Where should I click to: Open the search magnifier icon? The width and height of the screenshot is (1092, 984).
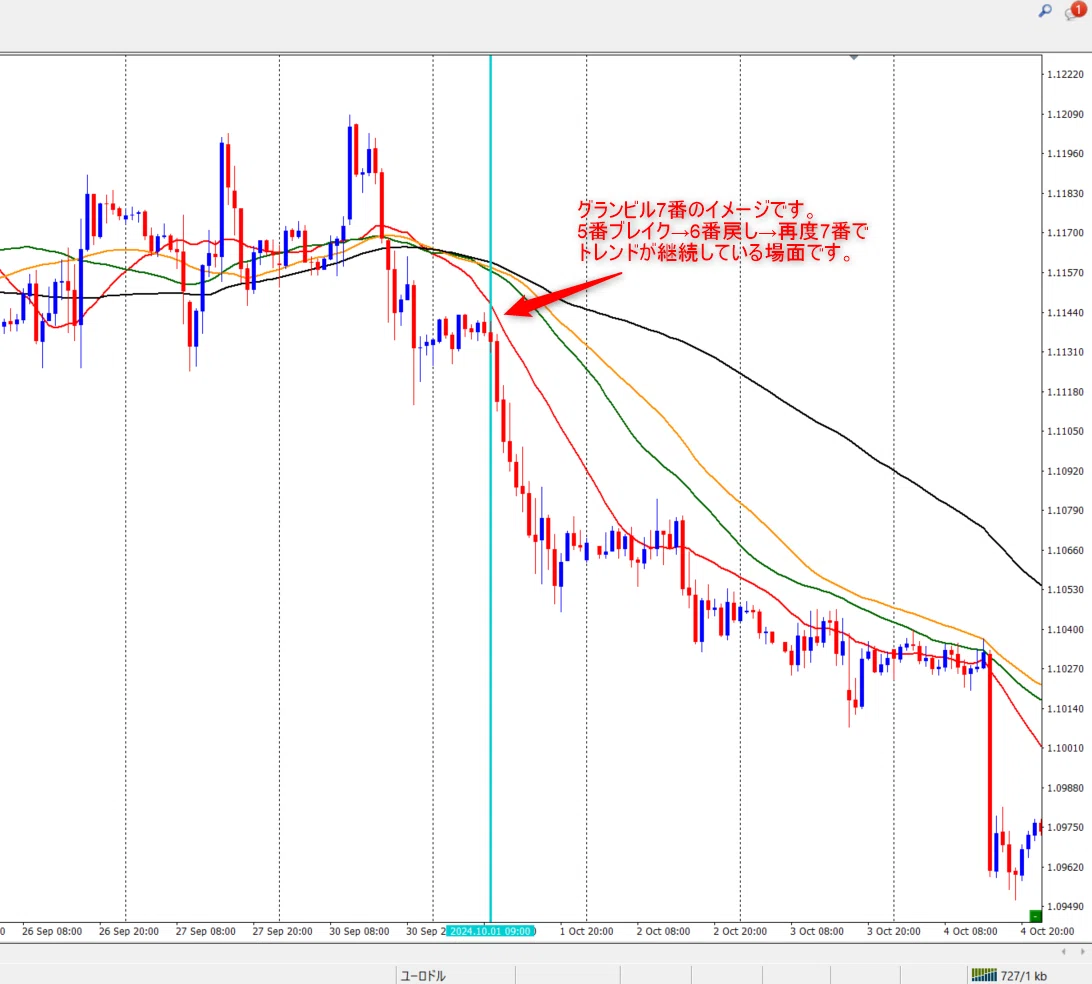1045,11
